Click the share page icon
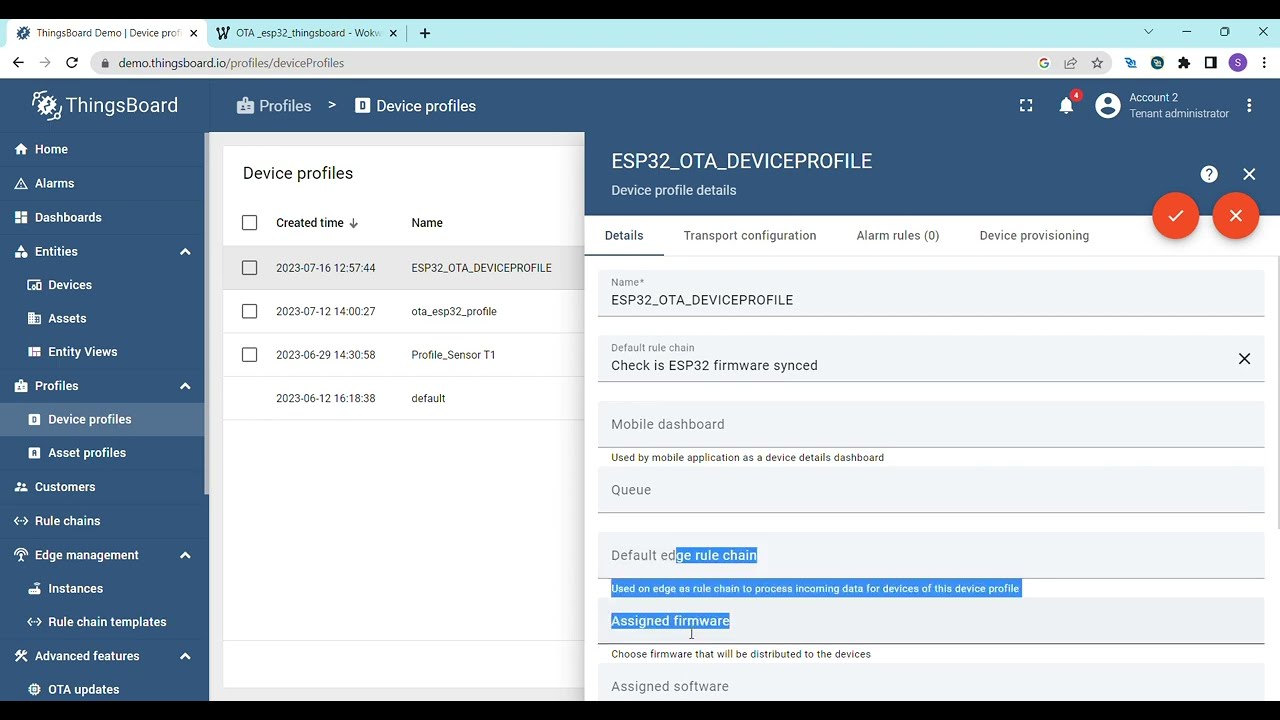The image size is (1280, 720). point(1071,63)
